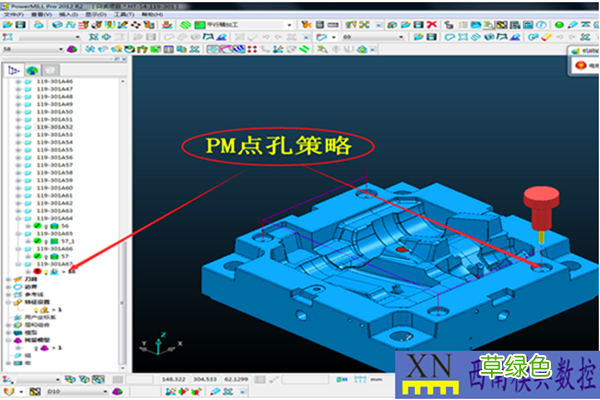
Task: Open the Tools(T) menu
Action: point(124,15)
